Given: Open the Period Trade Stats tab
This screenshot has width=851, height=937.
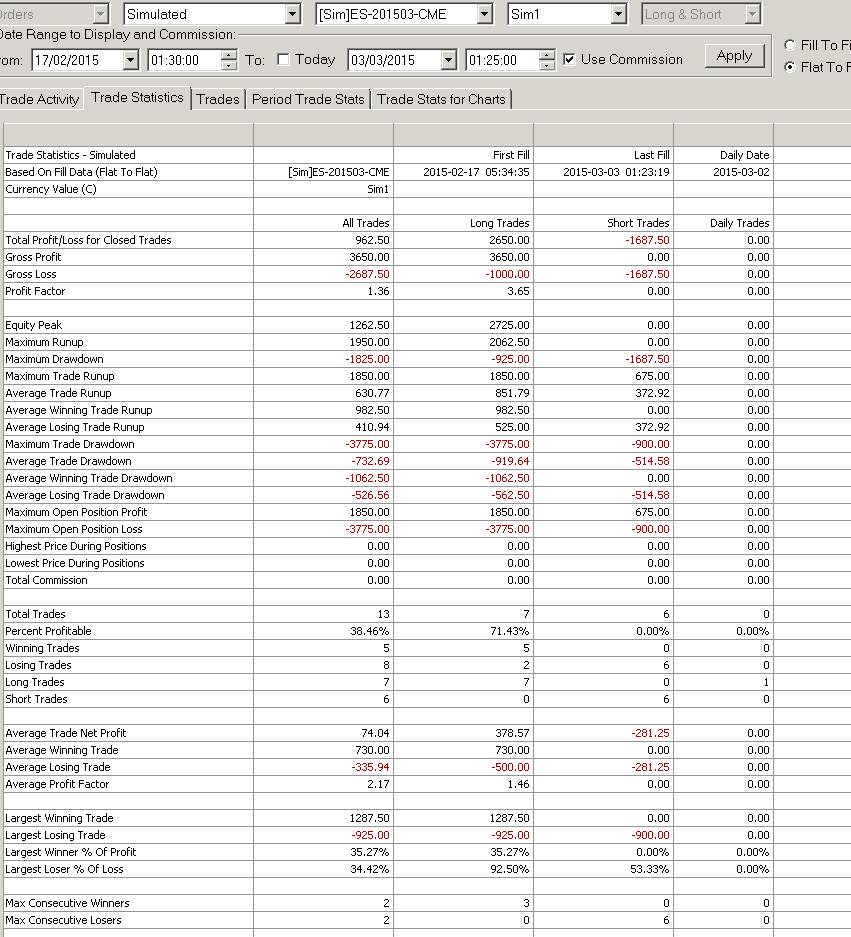Looking at the screenshot, I should (308, 99).
